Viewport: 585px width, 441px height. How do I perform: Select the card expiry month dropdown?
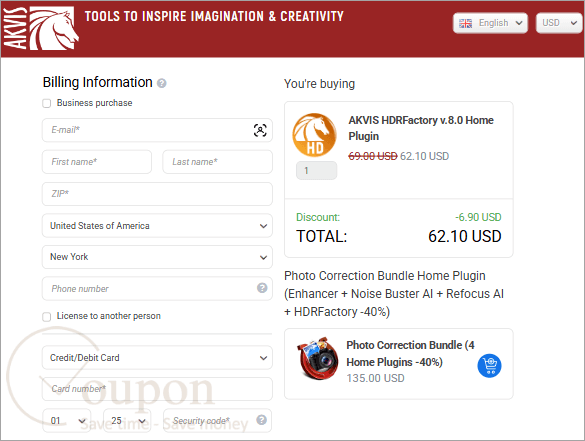67,420
